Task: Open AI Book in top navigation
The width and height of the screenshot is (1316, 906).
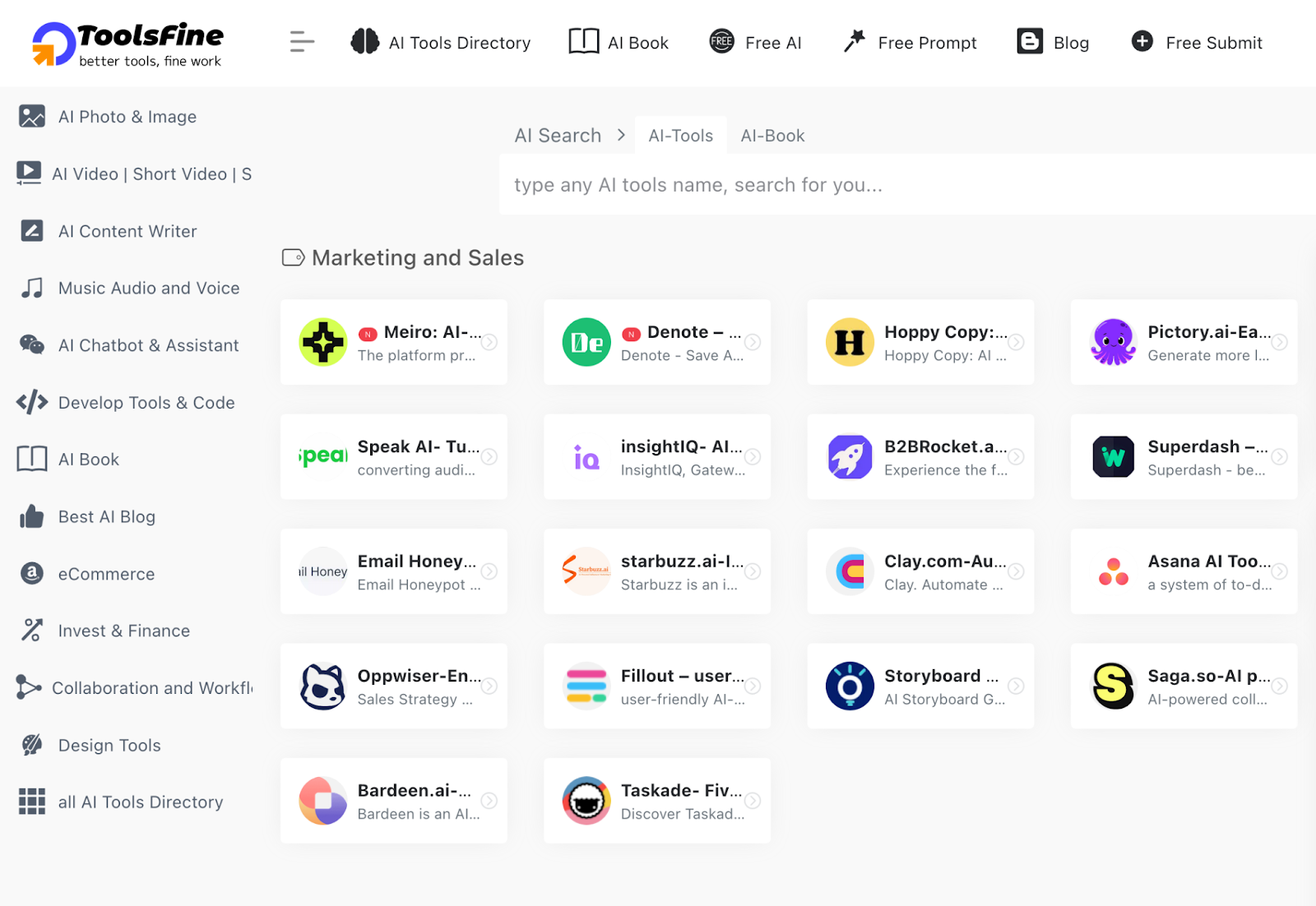Action: [x=637, y=43]
